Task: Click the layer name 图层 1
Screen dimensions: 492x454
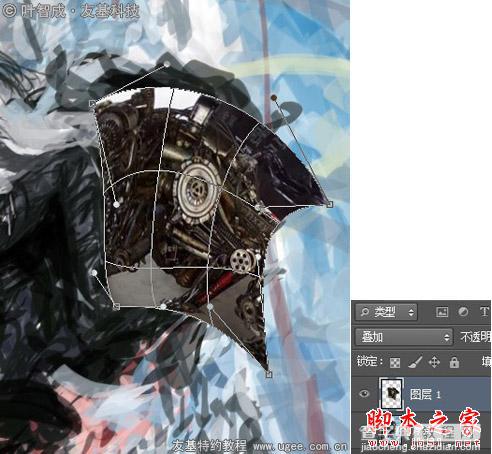Action: [x=425, y=395]
